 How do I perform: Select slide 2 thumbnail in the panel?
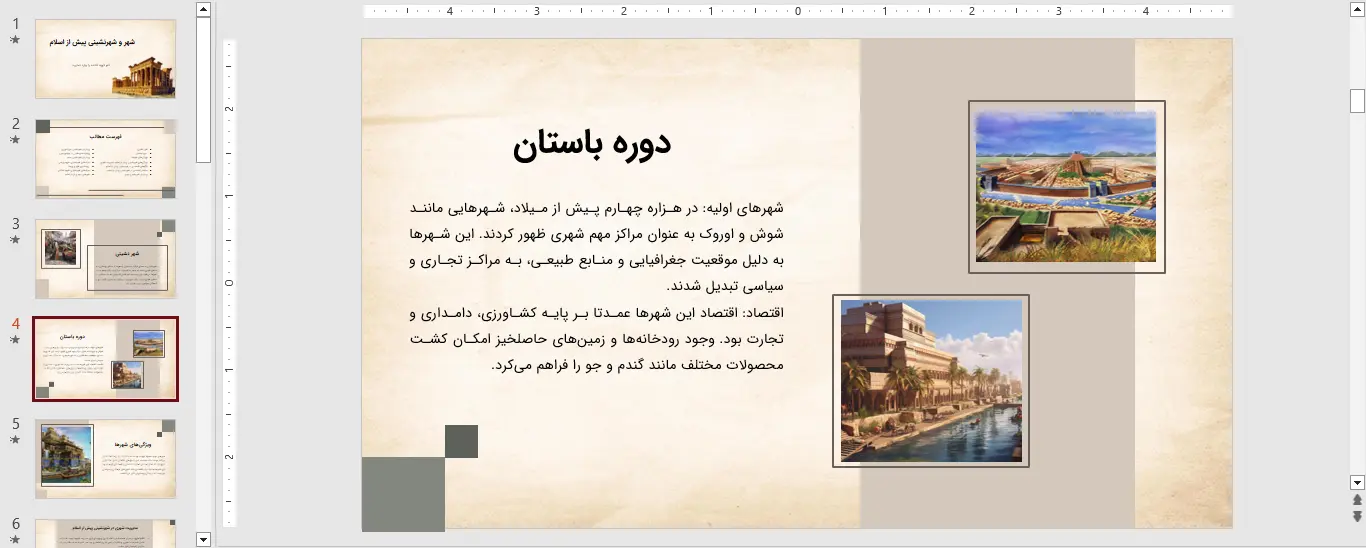pyautogui.click(x=106, y=159)
